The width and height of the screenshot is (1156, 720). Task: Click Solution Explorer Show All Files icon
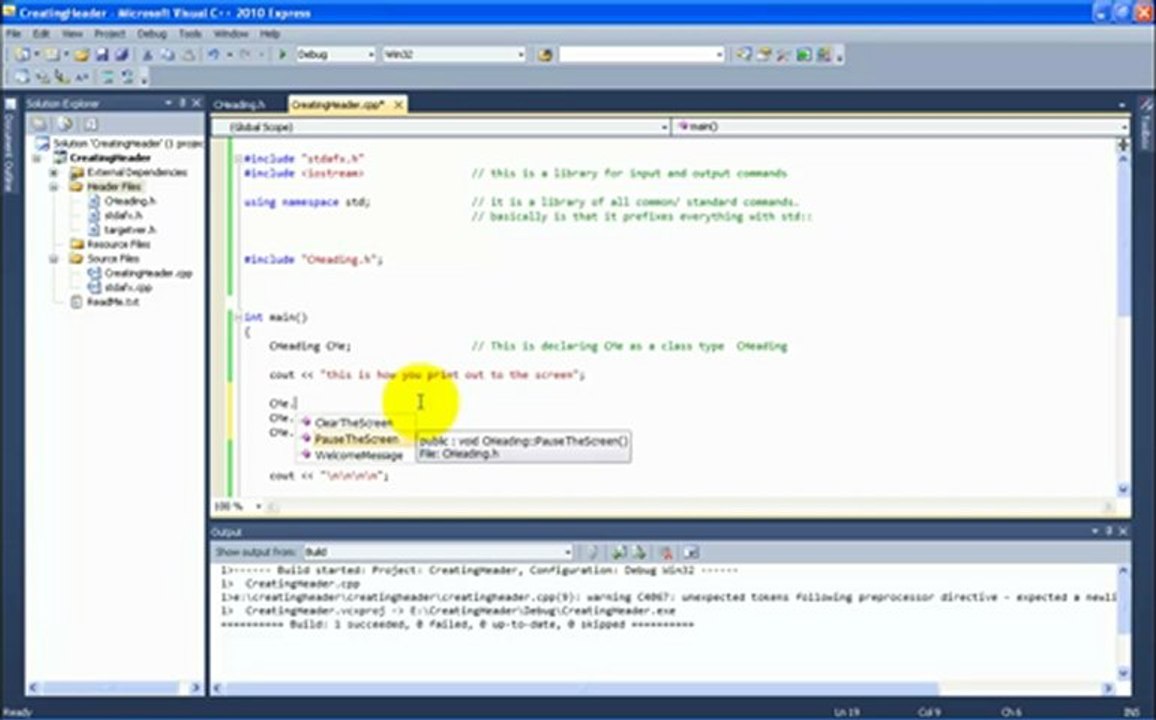coord(65,124)
